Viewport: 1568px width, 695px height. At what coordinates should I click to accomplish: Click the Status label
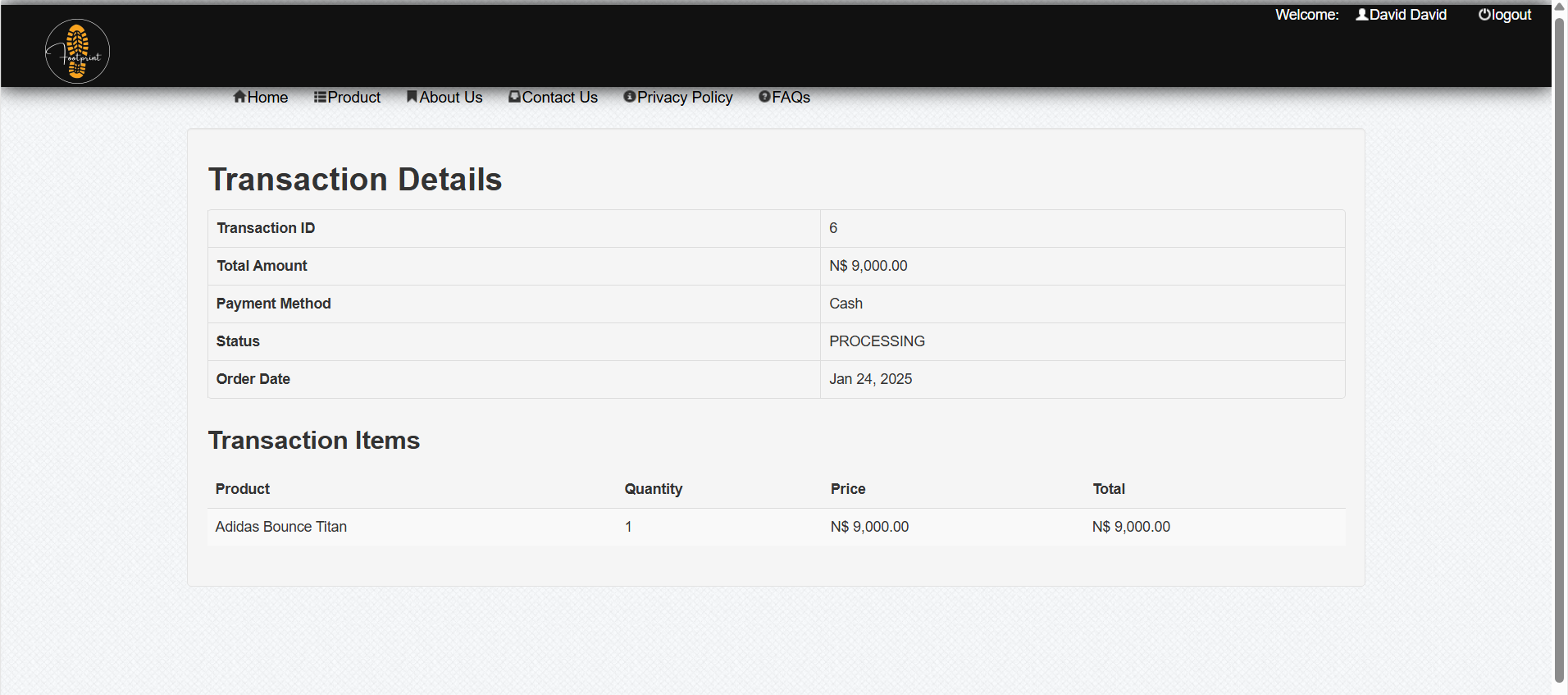[238, 341]
